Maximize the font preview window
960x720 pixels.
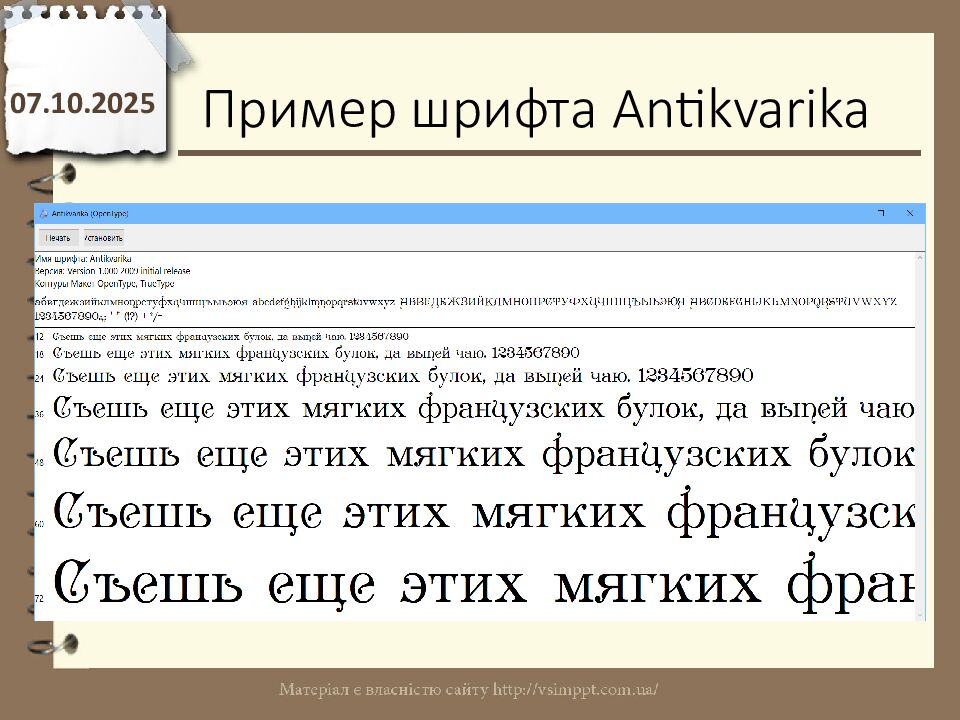pyautogui.click(x=881, y=213)
